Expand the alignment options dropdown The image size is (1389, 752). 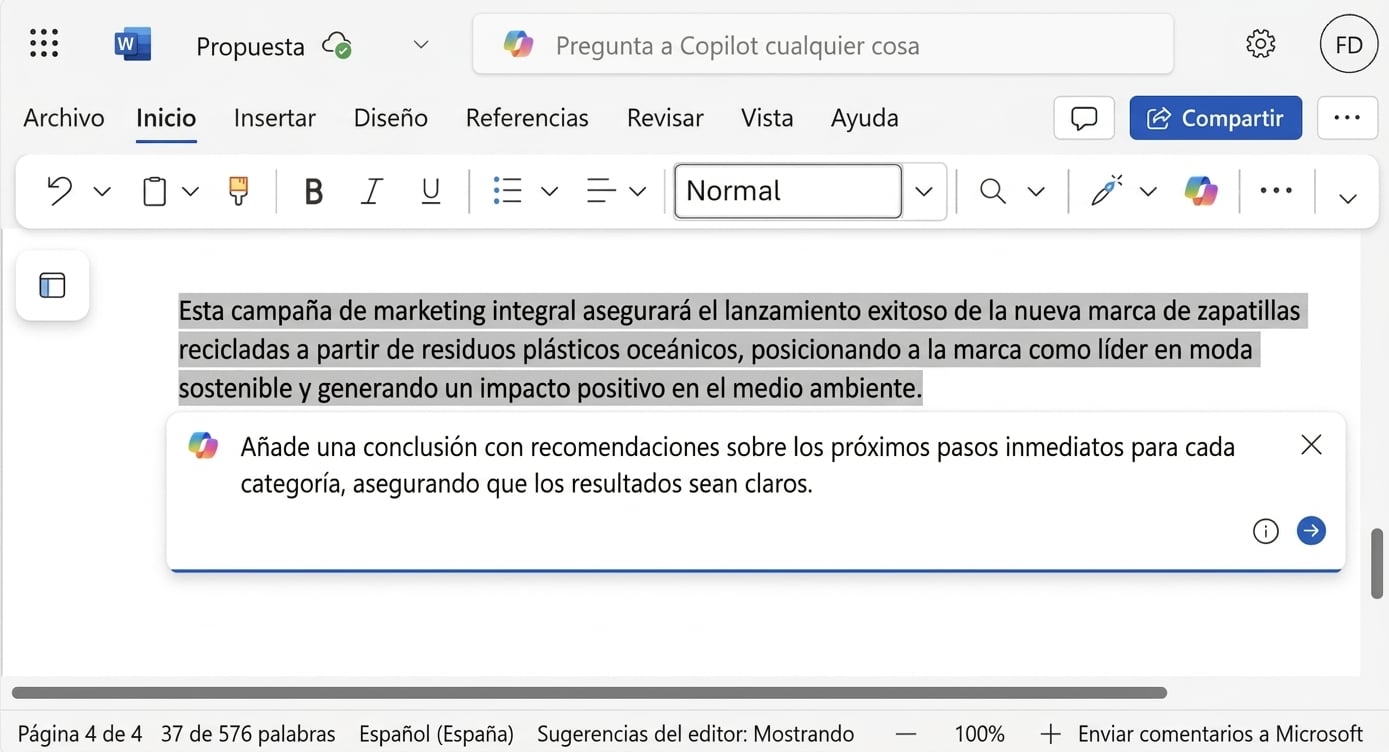tap(638, 192)
